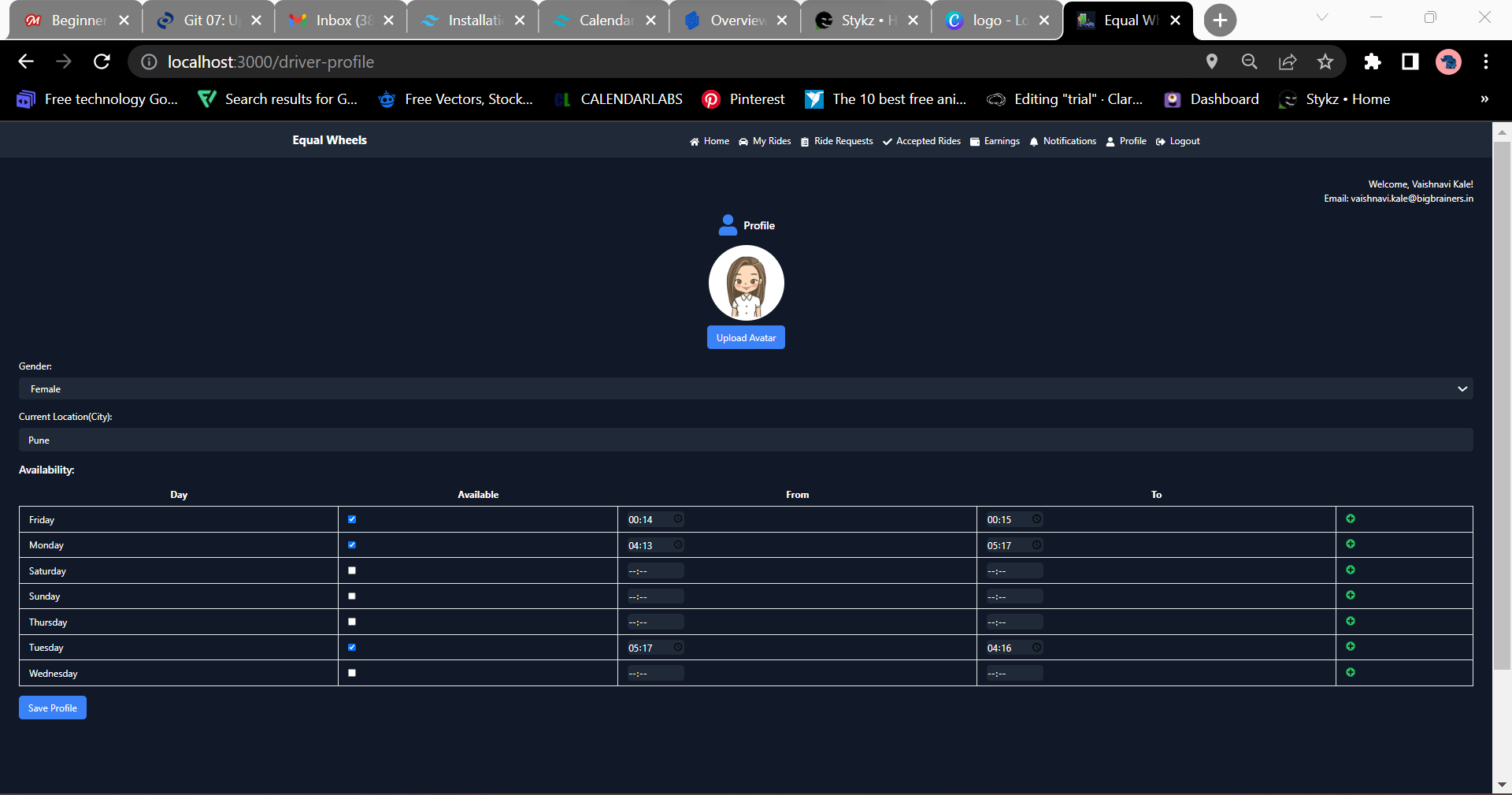Click the Save Profile button

53,708
